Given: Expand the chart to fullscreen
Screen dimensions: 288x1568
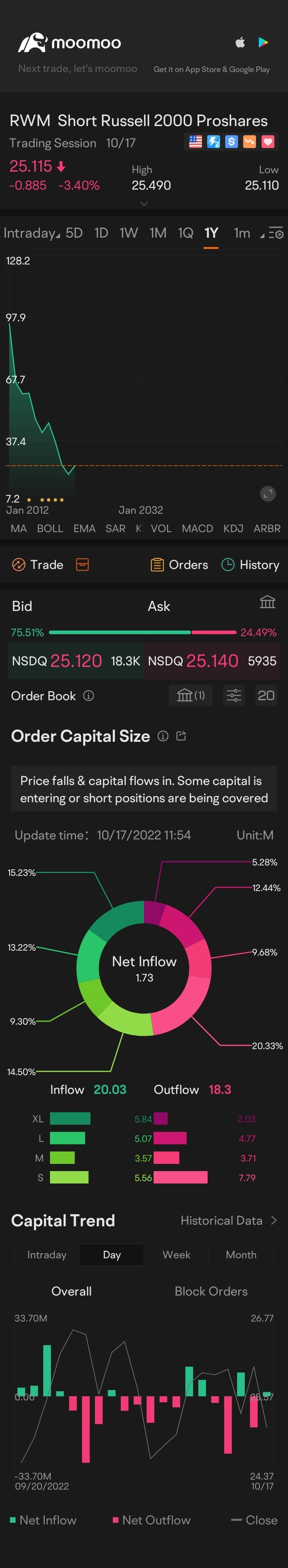Looking at the screenshot, I should [x=268, y=494].
